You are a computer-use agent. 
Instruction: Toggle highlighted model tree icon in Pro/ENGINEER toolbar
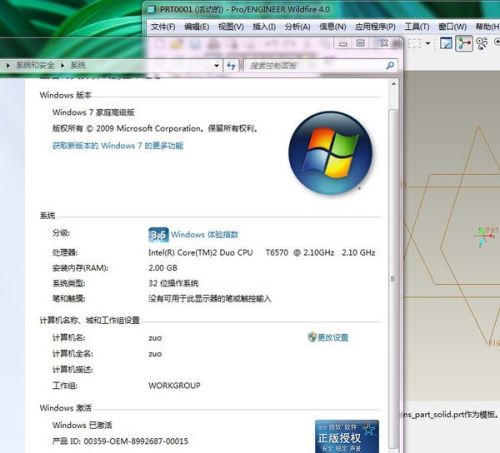point(464,43)
